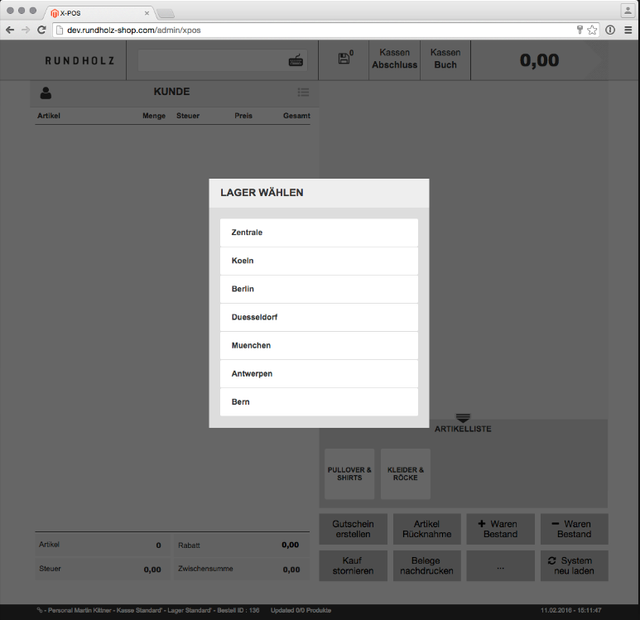Image resolution: width=640 pixels, height=620 pixels.
Task: Collapse the Artikelliste panel handle
Action: click(462, 418)
